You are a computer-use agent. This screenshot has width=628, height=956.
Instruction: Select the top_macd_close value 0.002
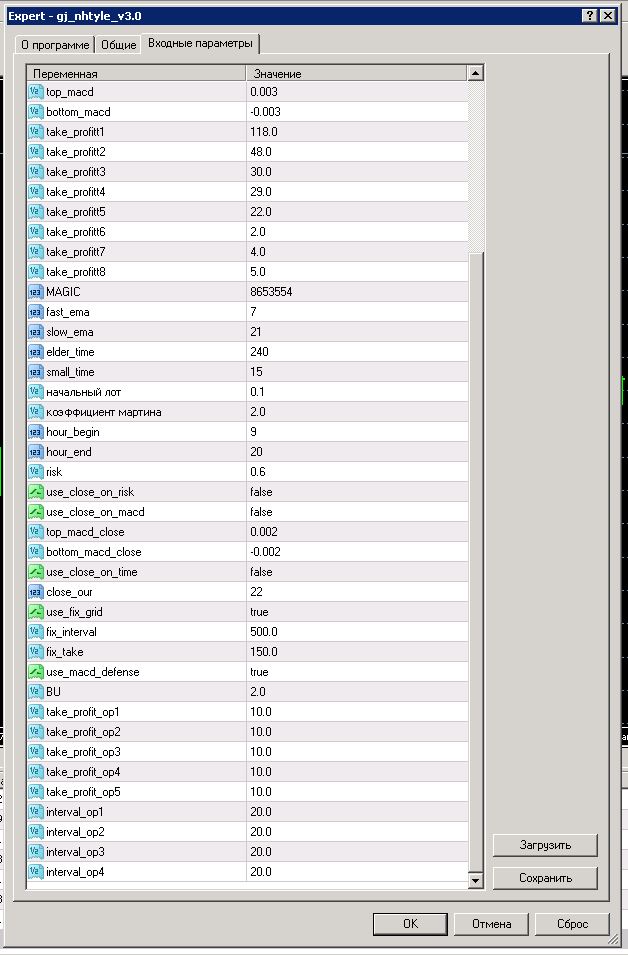(x=264, y=532)
